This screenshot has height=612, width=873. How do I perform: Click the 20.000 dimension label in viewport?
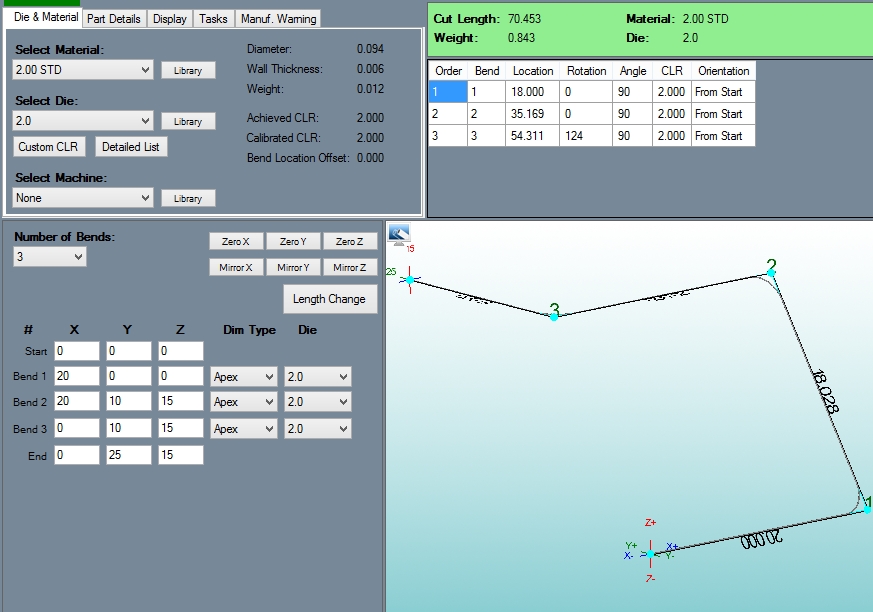point(762,540)
